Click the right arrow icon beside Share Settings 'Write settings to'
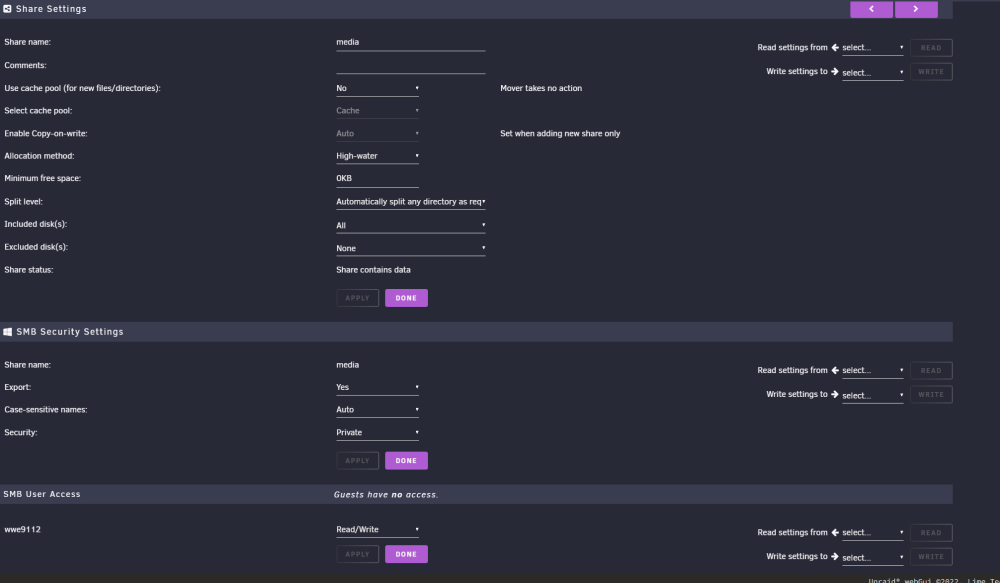 pyautogui.click(x=835, y=71)
